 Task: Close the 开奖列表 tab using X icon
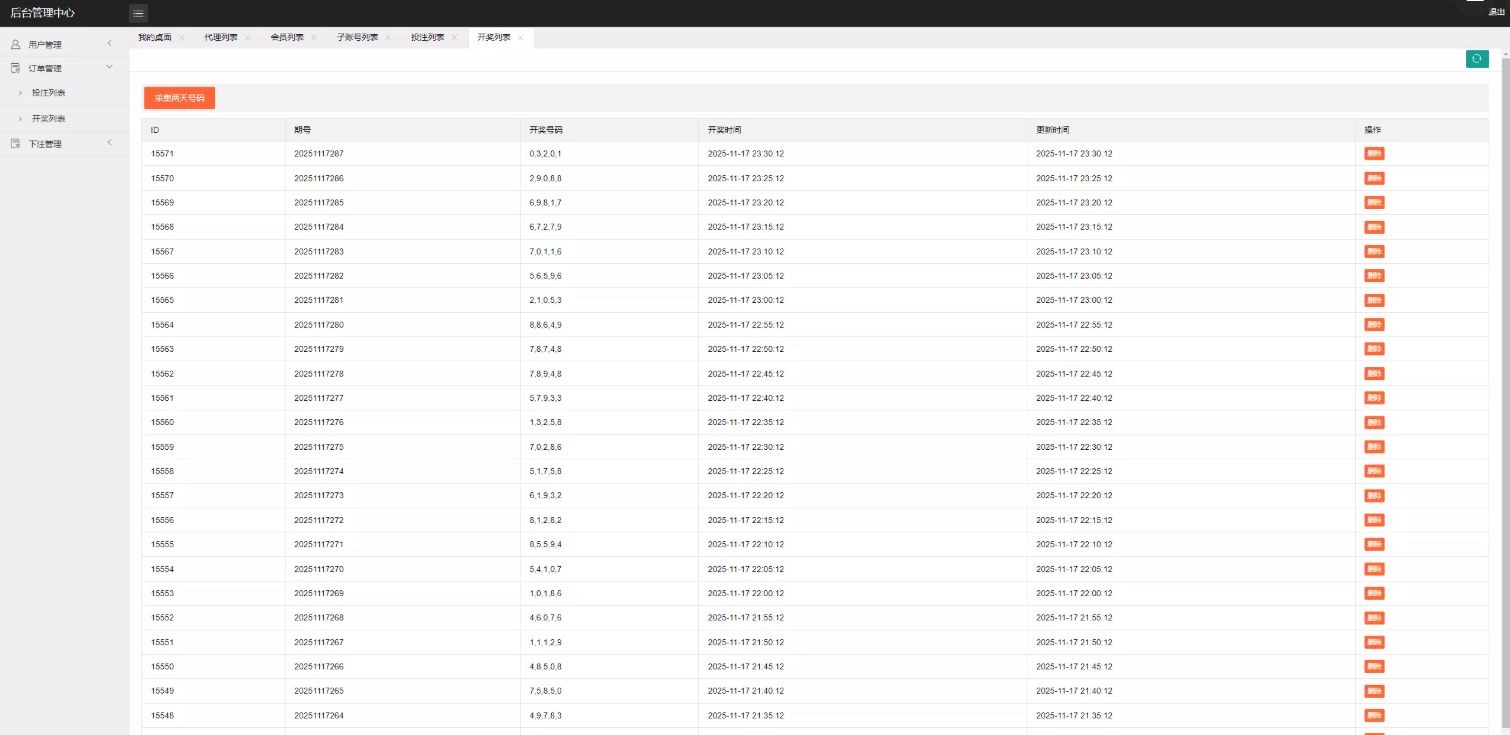(520, 38)
